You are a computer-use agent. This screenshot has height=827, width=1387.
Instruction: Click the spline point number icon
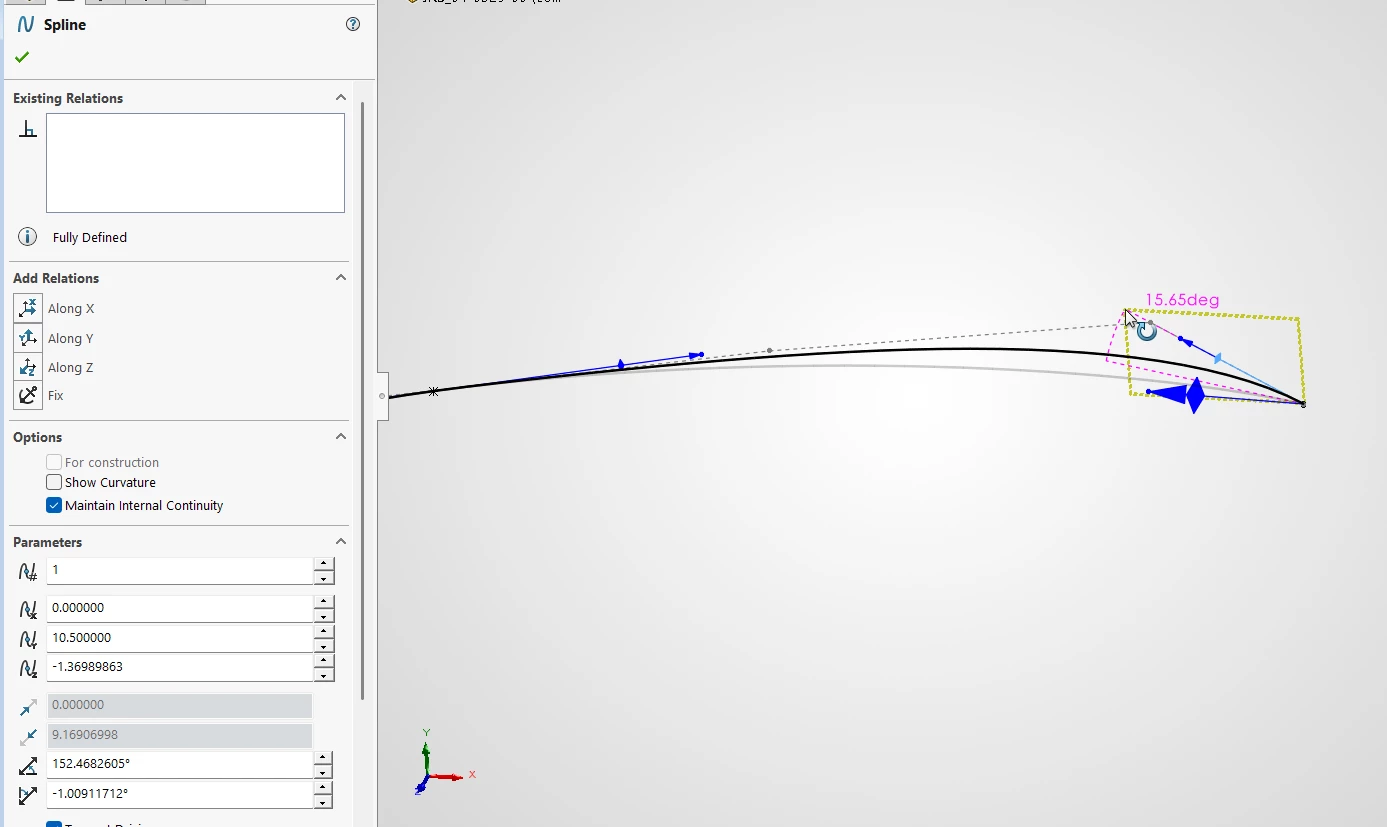[28, 571]
